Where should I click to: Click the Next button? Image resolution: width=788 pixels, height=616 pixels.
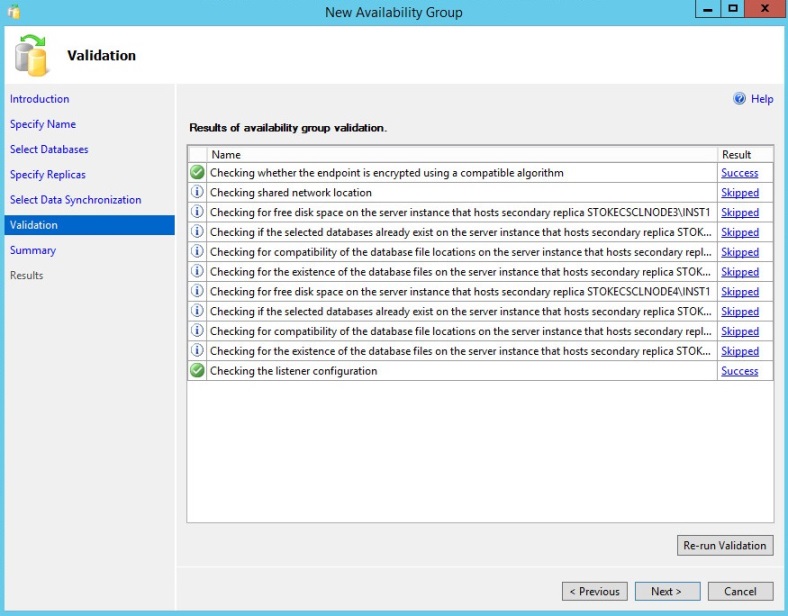click(x=666, y=591)
